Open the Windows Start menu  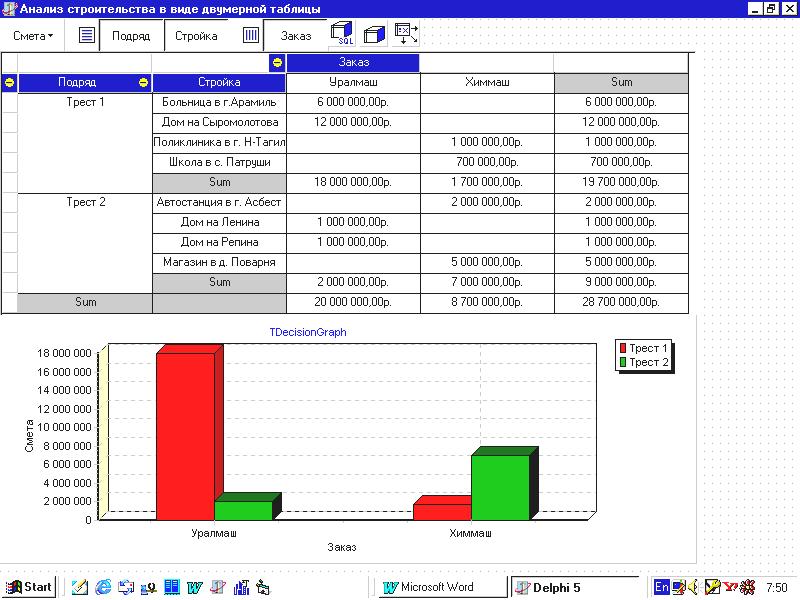point(29,587)
